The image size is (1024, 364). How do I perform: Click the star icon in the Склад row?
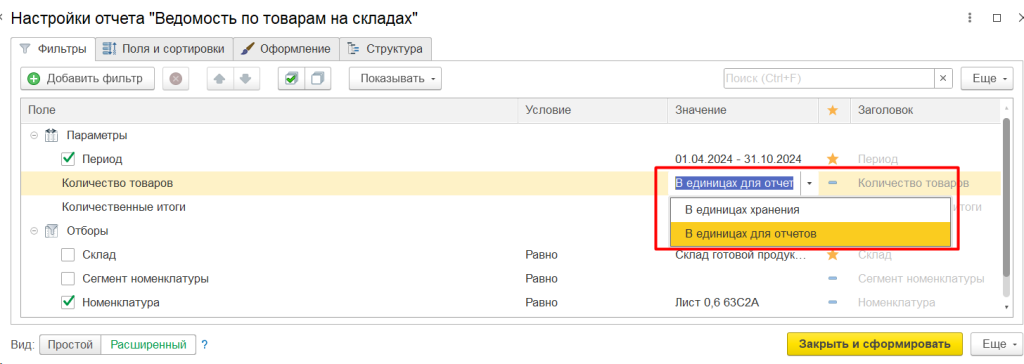[x=832, y=255]
